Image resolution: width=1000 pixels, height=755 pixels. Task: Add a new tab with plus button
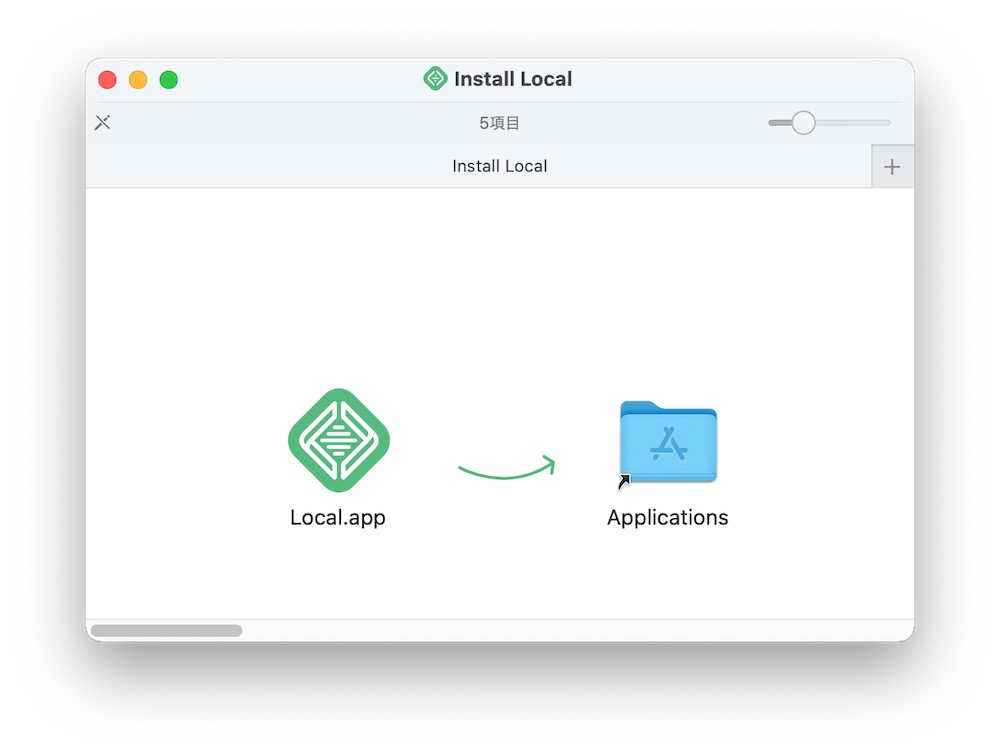pyautogui.click(x=892, y=167)
